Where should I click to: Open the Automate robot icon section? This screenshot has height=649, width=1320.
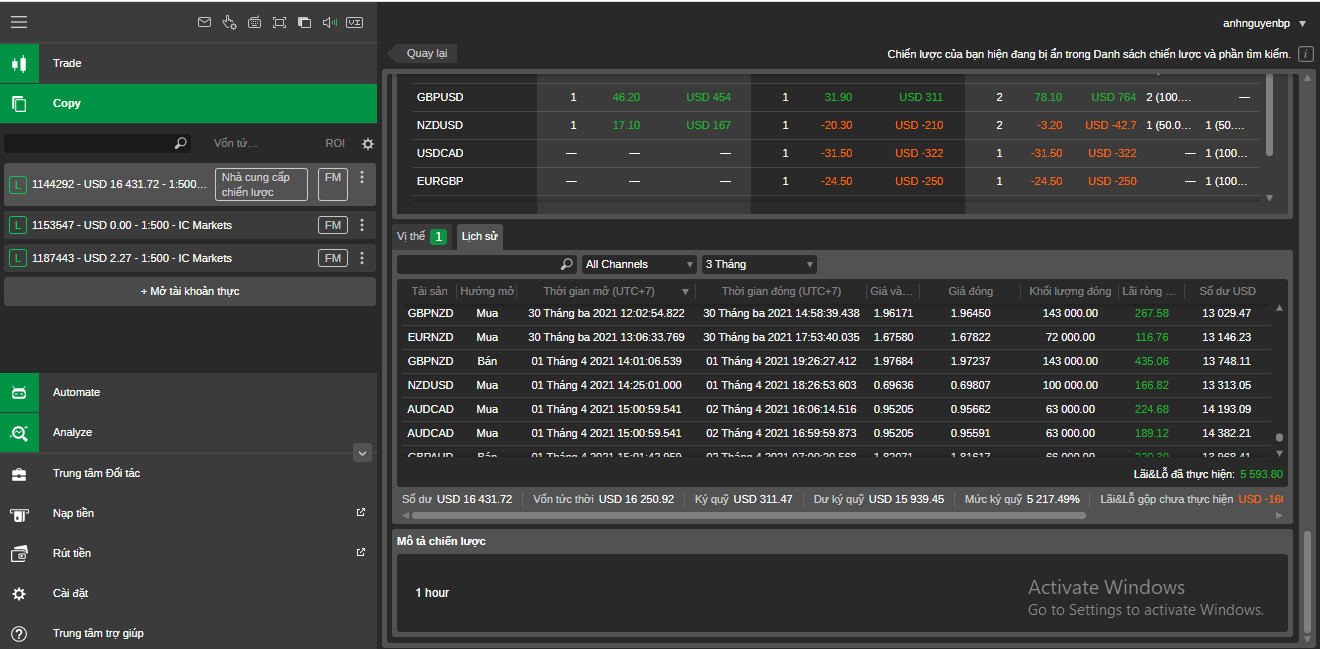(x=19, y=393)
